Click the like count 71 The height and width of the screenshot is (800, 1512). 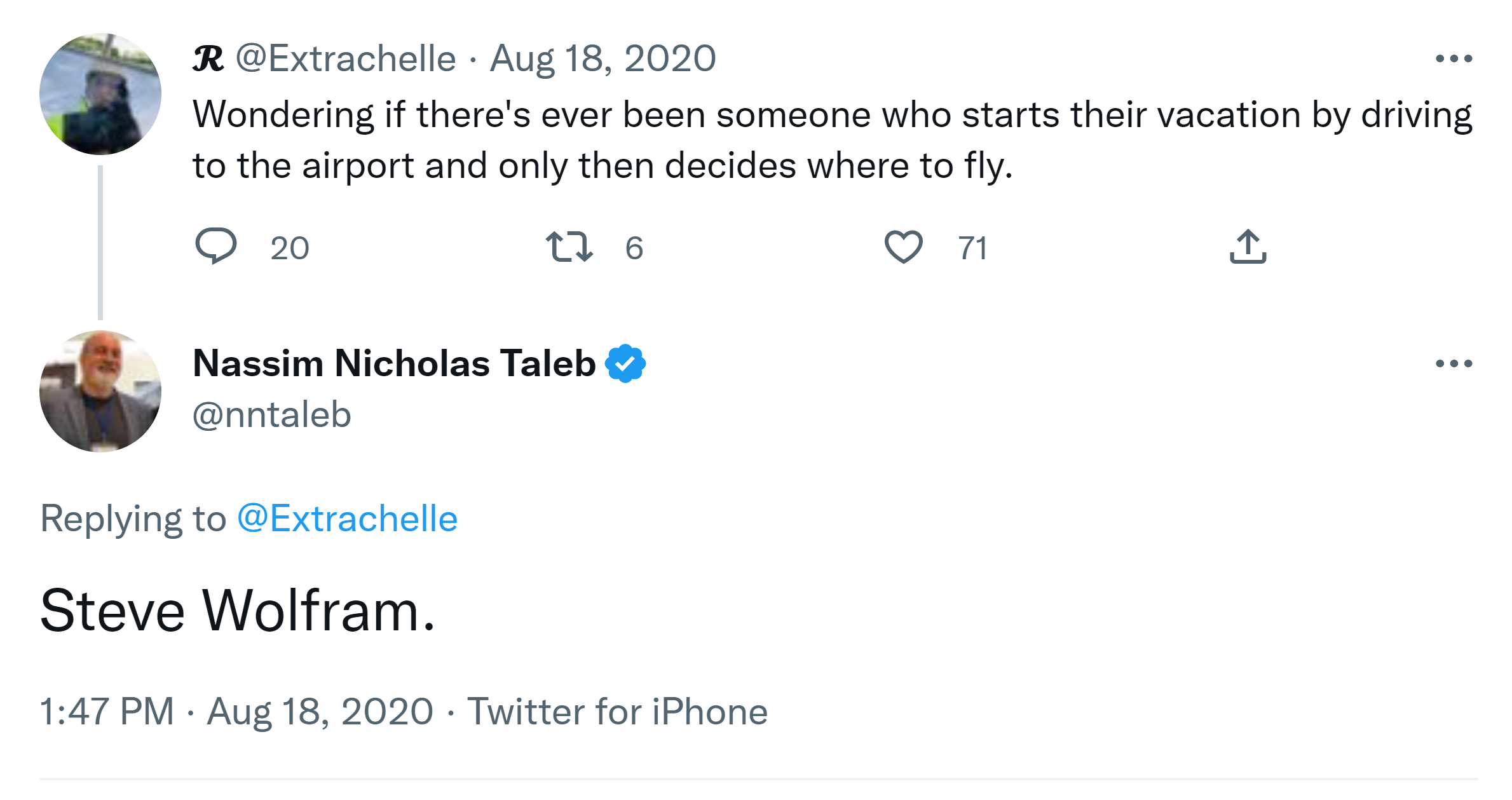[x=972, y=248]
